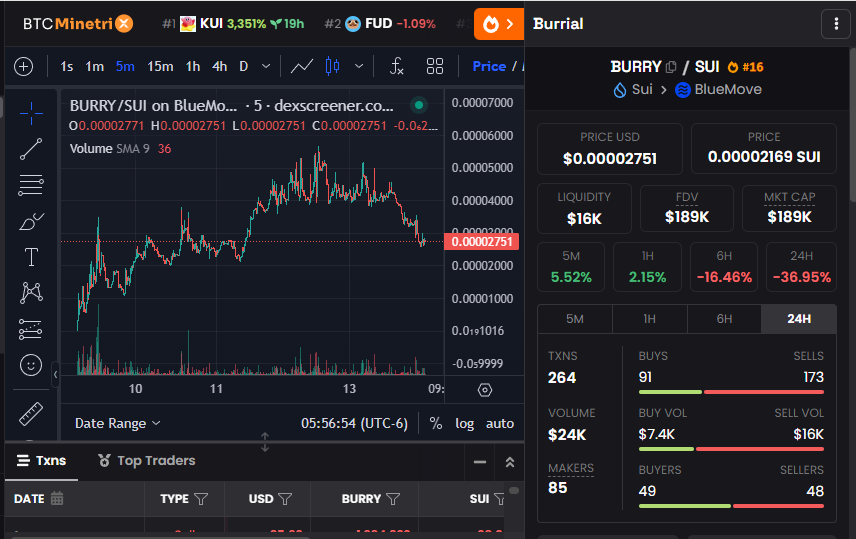Switch chart to line style

302,67
